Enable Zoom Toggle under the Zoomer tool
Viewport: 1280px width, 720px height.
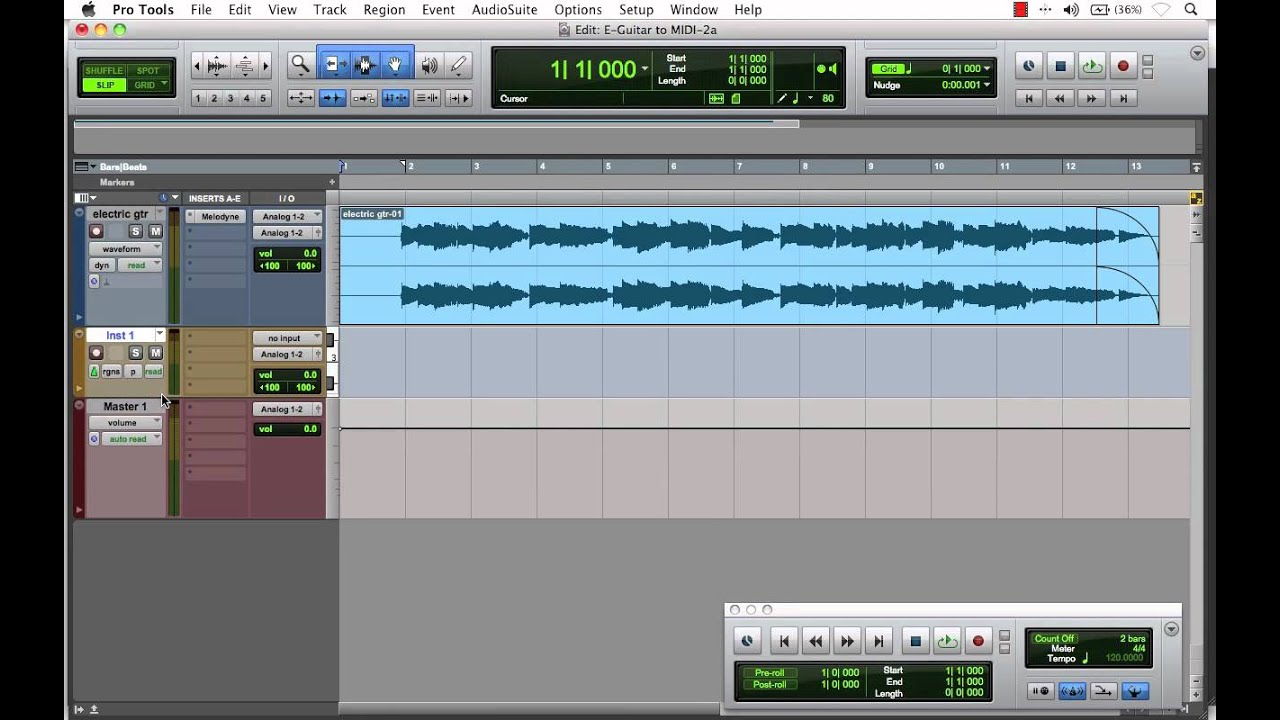tap(300, 98)
